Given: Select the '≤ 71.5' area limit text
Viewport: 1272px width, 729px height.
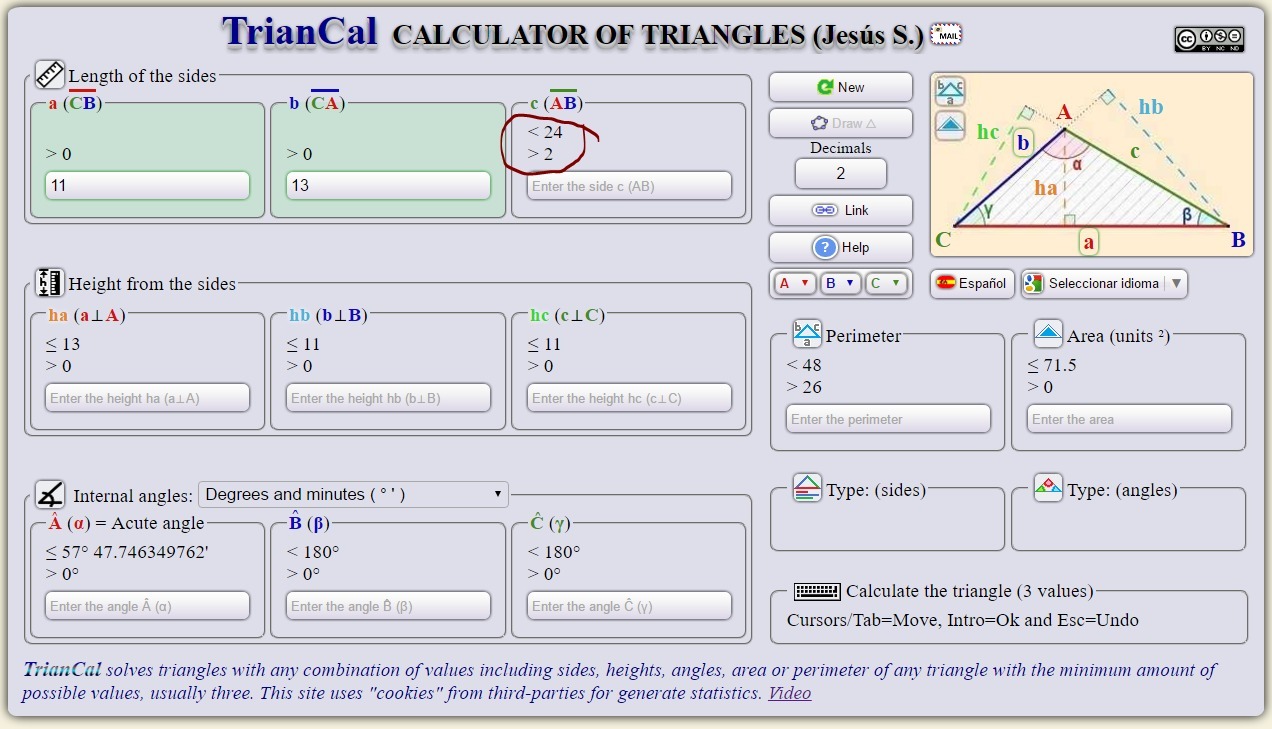Looking at the screenshot, I should (x=1052, y=365).
